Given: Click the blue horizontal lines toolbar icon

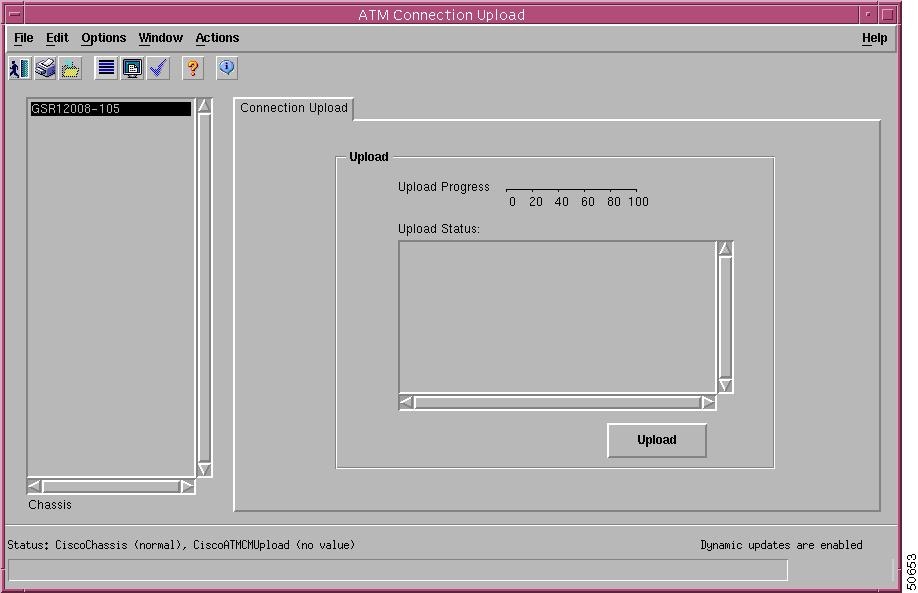Looking at the screenshot, I should 106,68.
